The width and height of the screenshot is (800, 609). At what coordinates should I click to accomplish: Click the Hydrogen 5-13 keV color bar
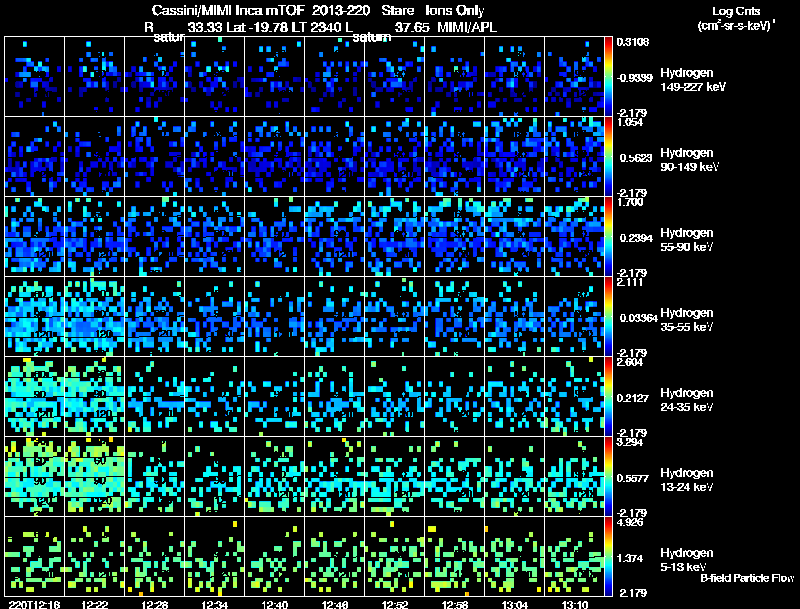point(608,556)
